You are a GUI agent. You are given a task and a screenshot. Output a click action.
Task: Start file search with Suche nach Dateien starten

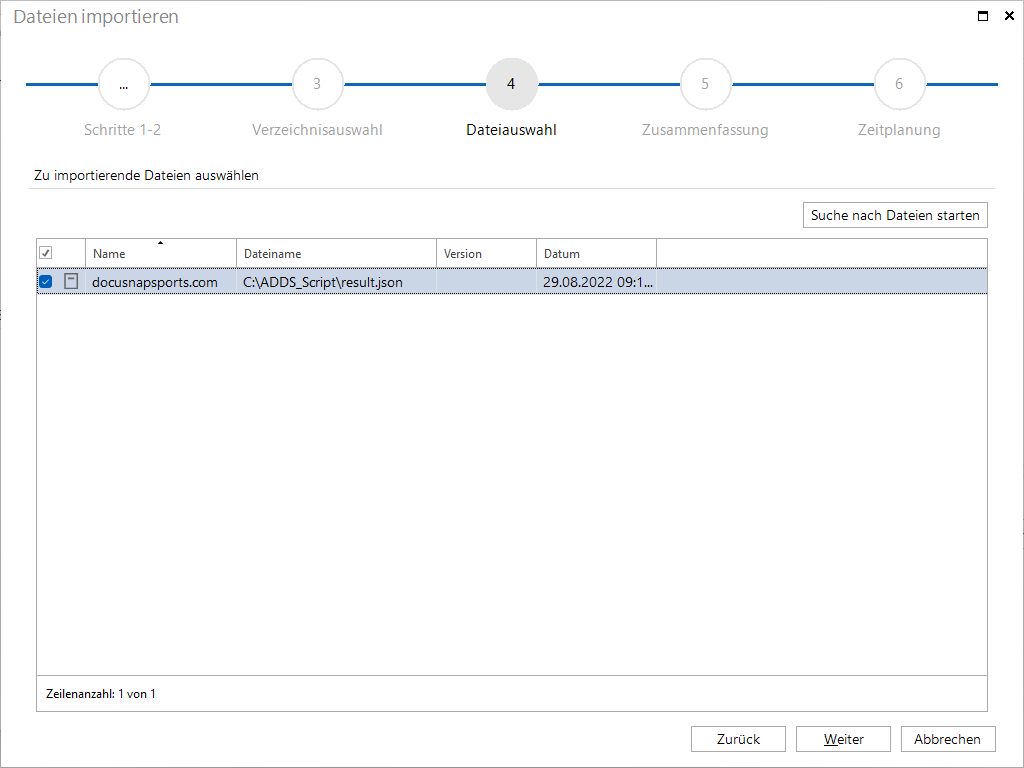coord(895,215)
